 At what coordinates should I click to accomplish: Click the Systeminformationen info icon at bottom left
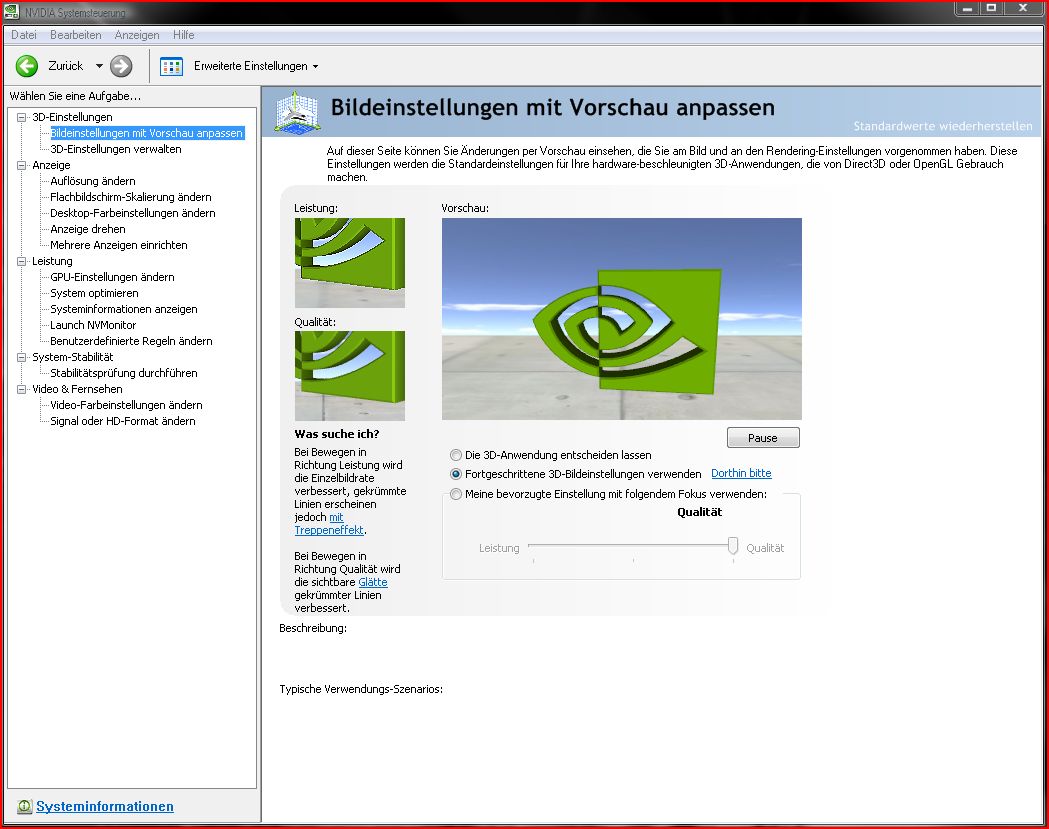25,806
